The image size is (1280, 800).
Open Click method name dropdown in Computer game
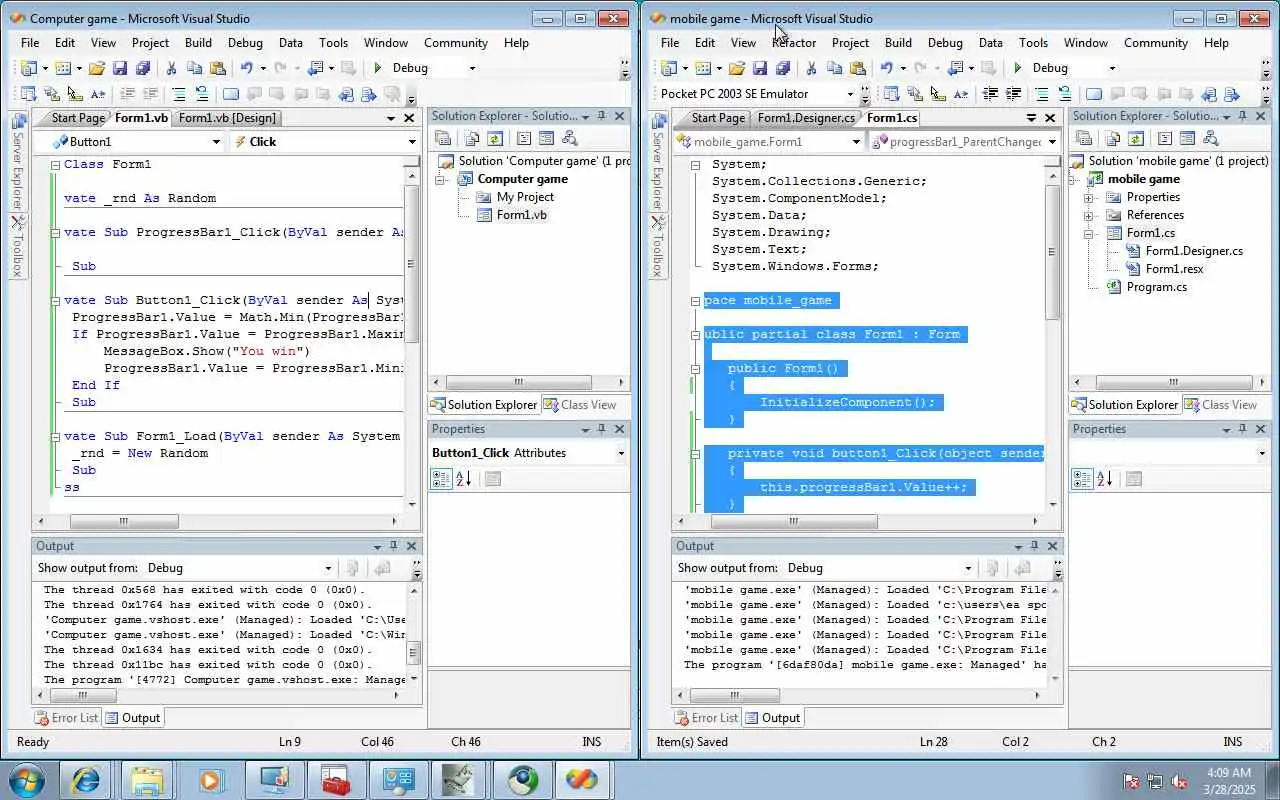coord(412,142)
